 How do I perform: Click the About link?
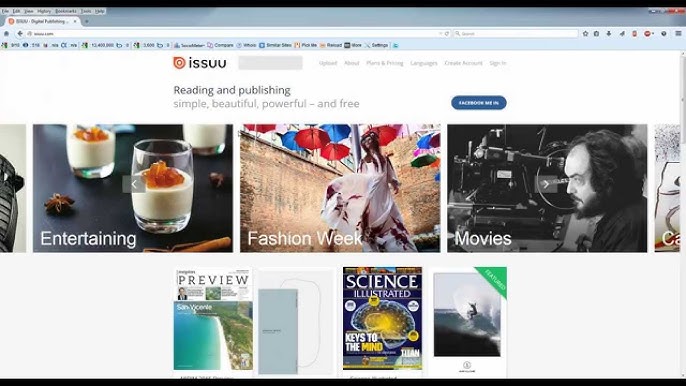coord(351,63)
